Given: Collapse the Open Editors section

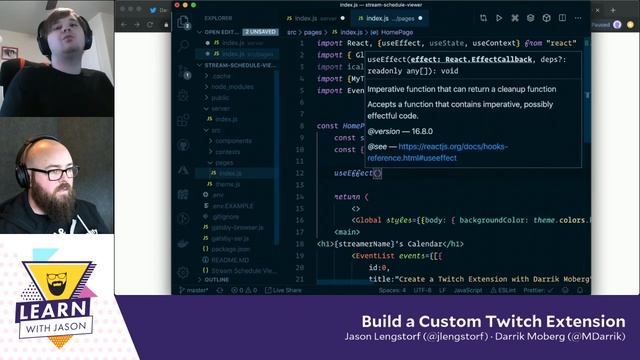Looking at the screenshot, I should click(200, 32).
